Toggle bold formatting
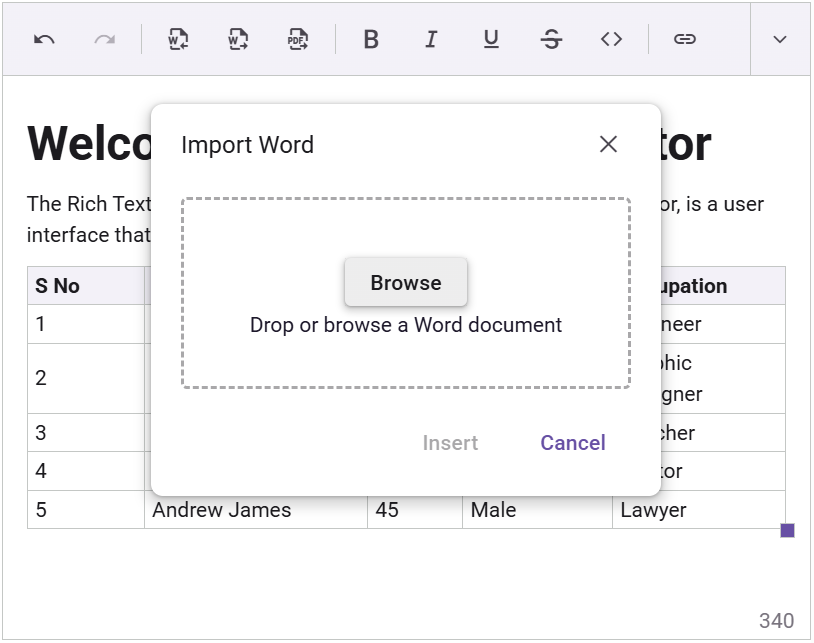 pyautogui.click(x=371, y=39)
